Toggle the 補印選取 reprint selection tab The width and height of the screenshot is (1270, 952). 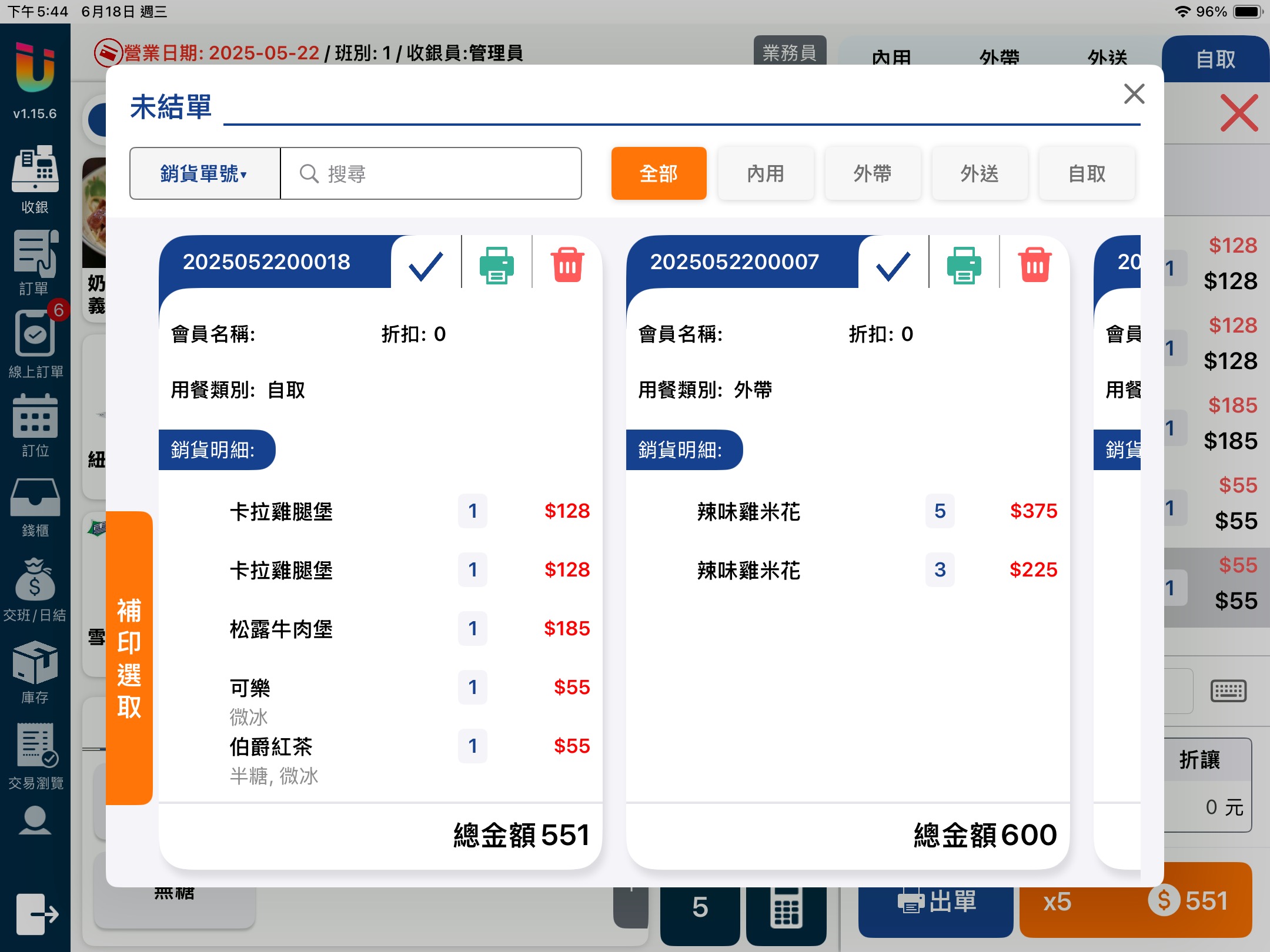click(x=129, y=658)
